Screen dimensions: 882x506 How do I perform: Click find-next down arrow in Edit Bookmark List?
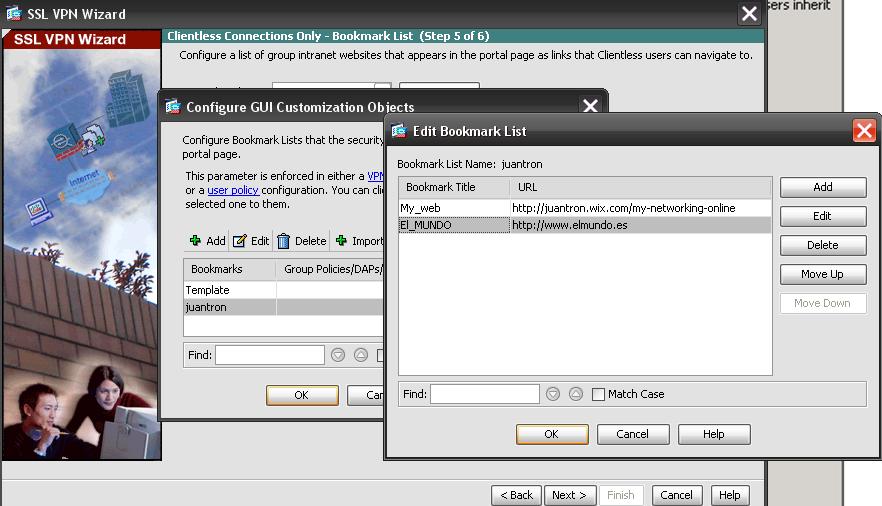click(x=553, y=394)
